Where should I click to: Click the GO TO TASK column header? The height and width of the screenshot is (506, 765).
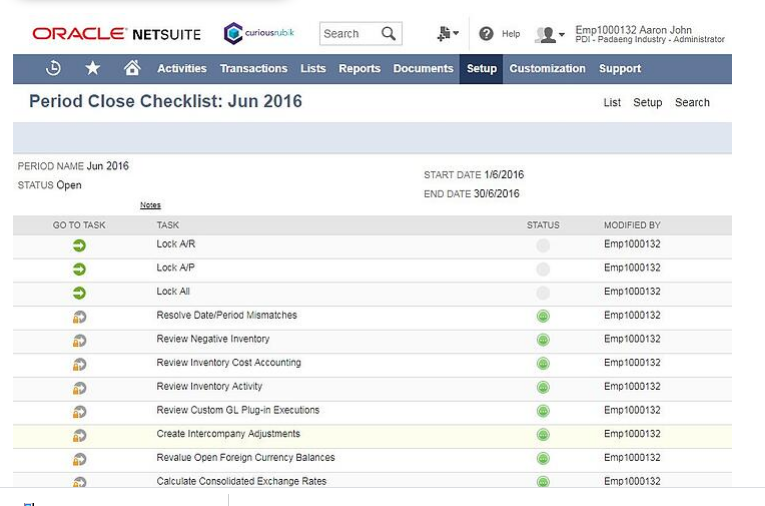tap(79, 225)
